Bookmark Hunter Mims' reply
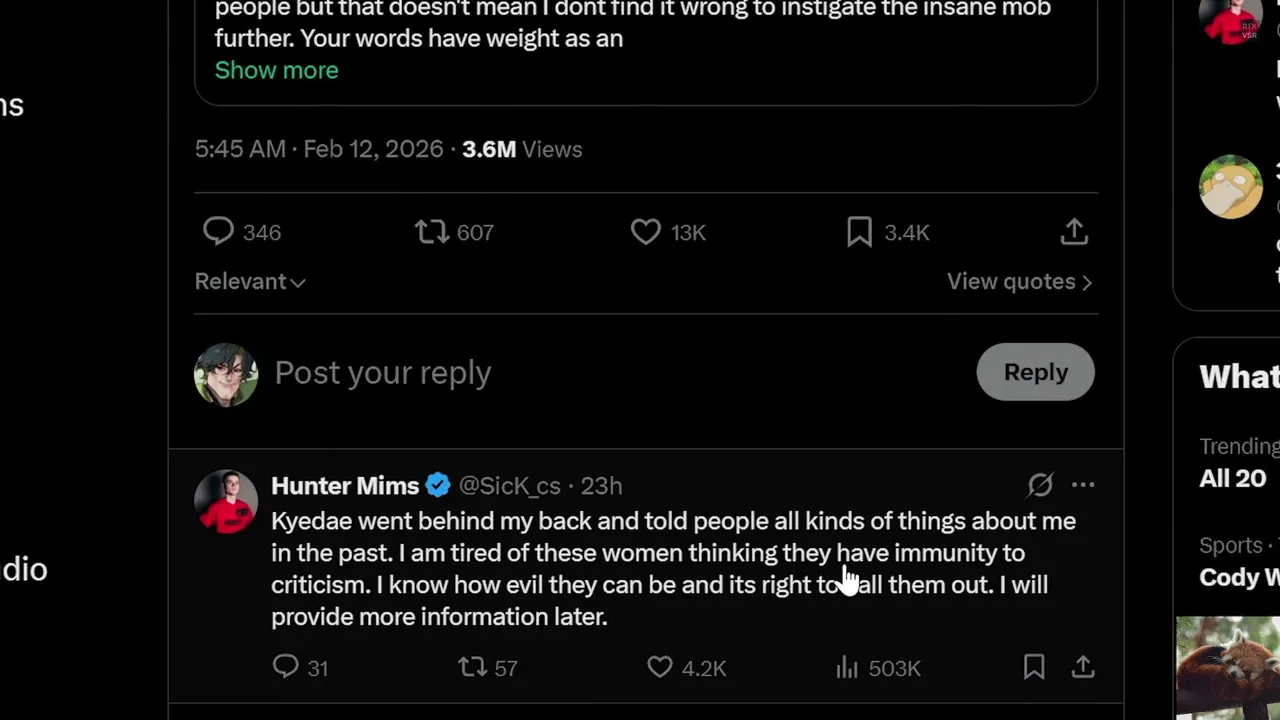 tap(1034, 667)
